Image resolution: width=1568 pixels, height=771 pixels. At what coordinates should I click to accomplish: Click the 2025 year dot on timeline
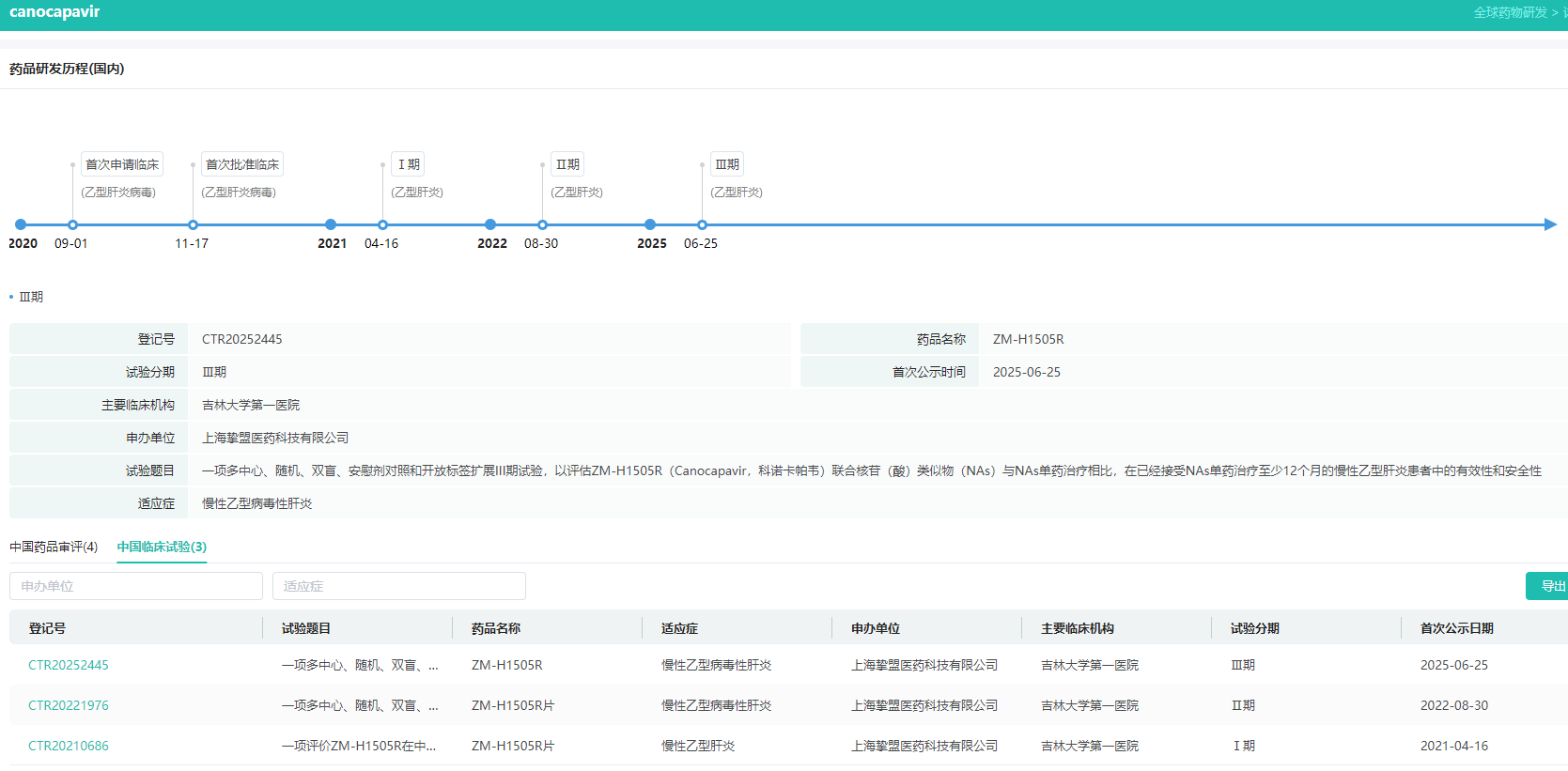[650, 224]
